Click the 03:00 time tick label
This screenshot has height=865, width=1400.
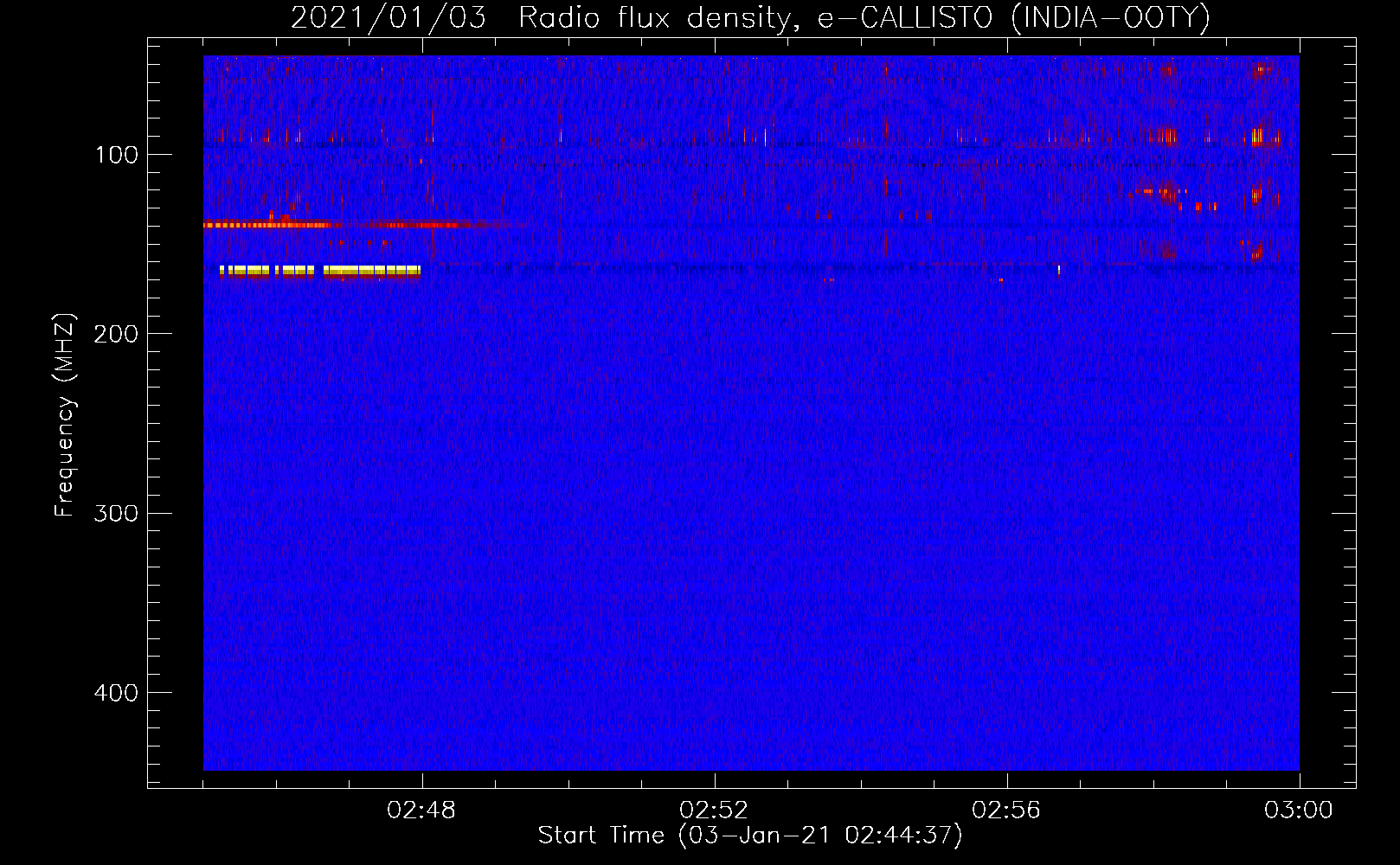(1299, 811)
